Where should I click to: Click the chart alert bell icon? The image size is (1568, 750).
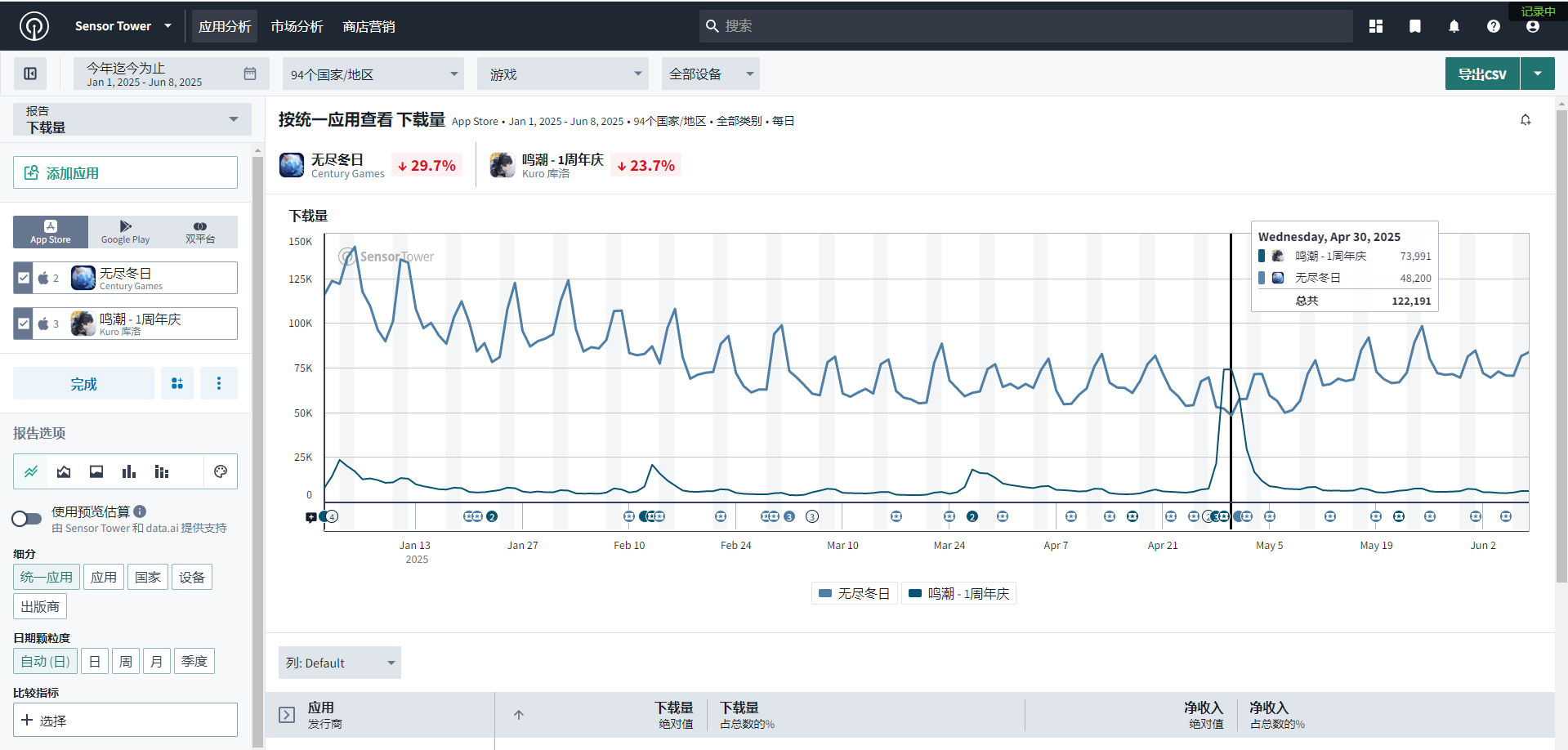[x=1526, y=120]
